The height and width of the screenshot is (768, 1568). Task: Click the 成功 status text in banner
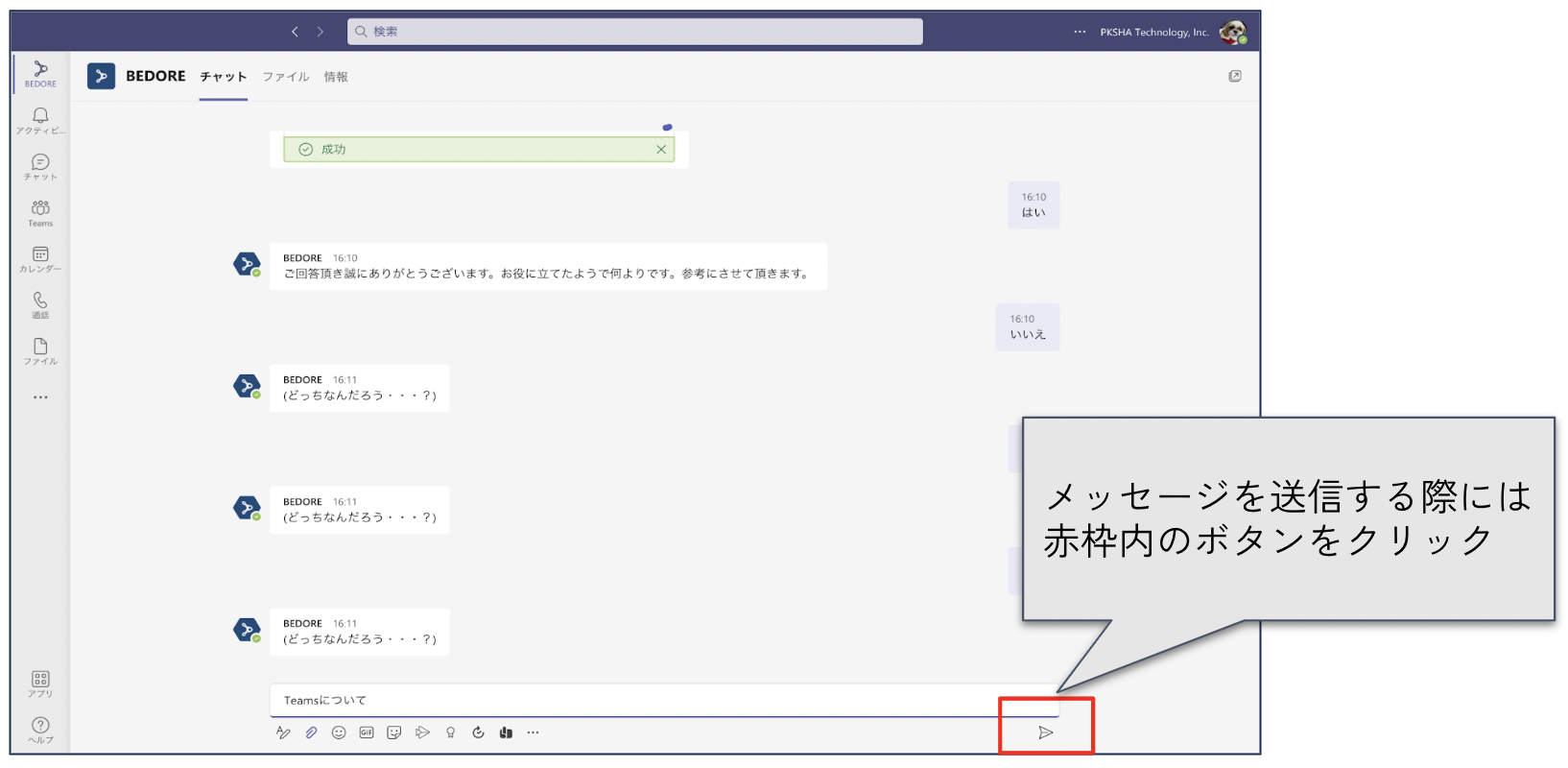(x=333, y=149)
